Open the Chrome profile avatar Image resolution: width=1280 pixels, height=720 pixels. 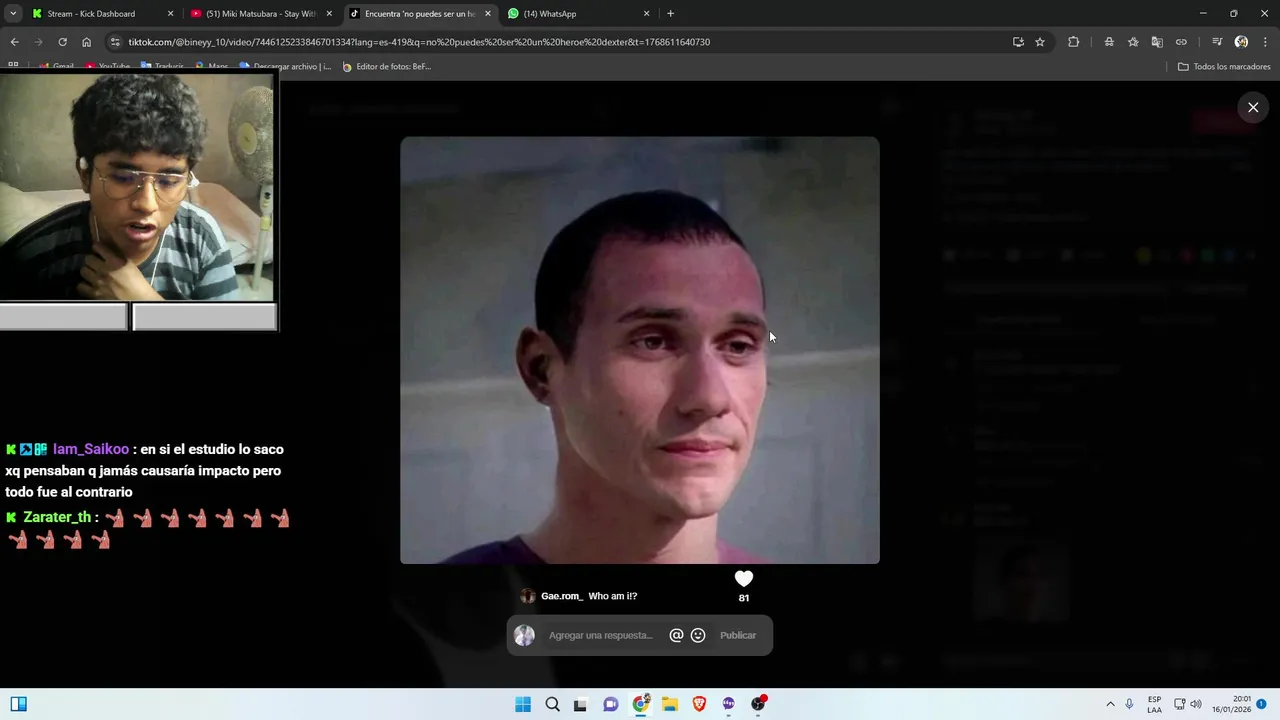click(x=1241, y=42)
